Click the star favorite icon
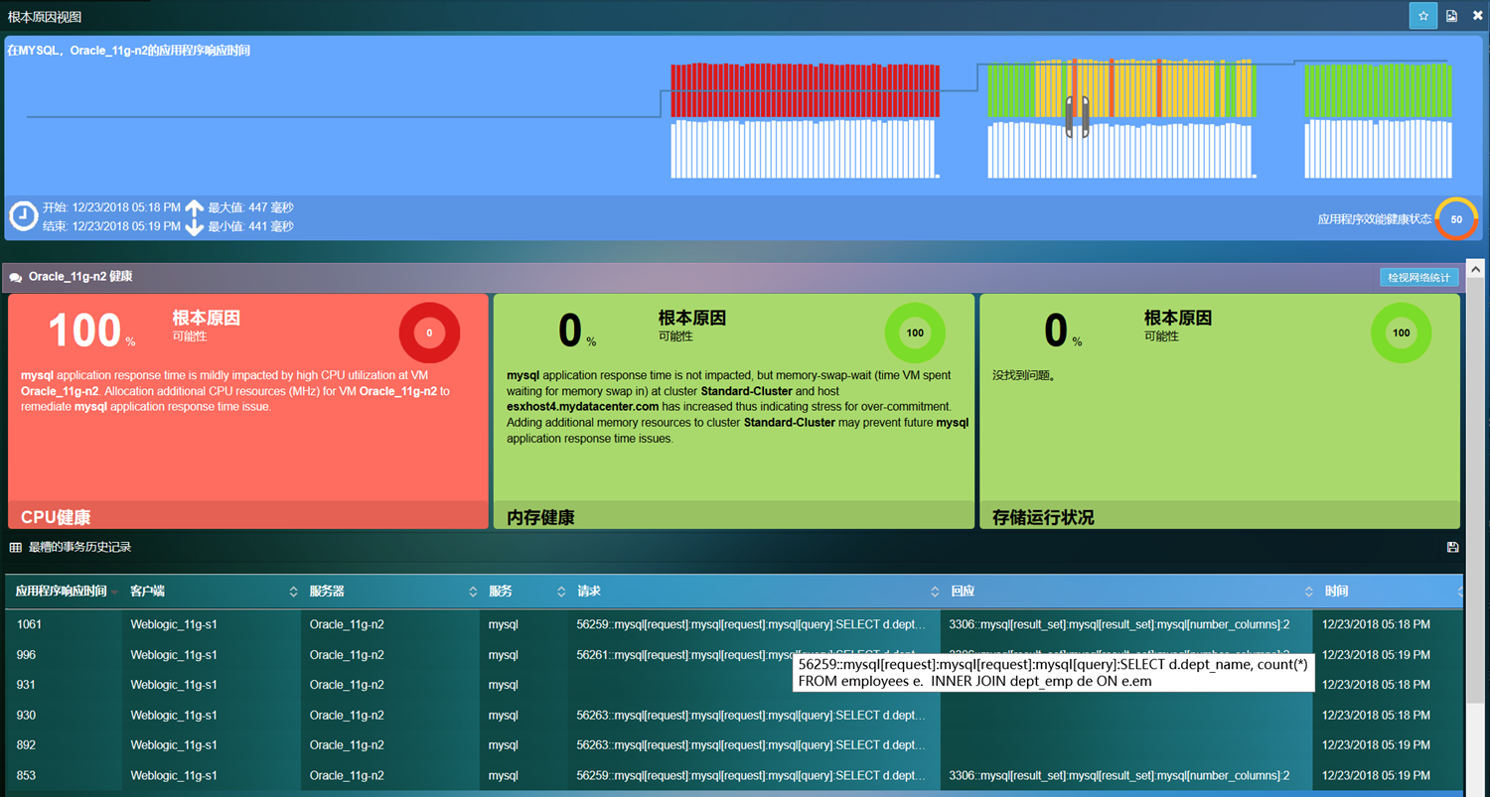Viewport: 1490px width, 797px height. click(1423, 16)
